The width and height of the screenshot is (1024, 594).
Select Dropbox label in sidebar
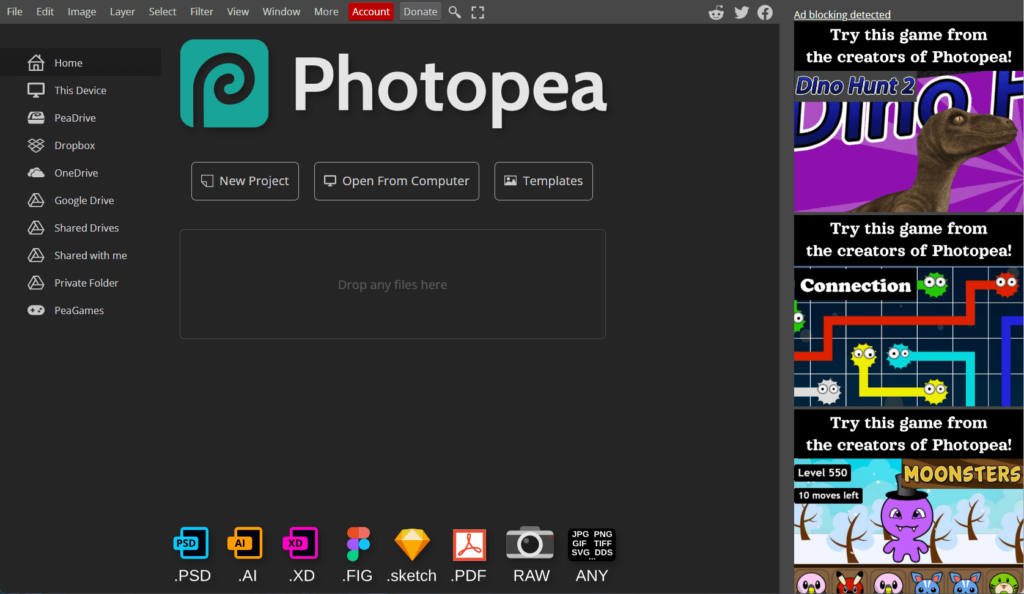[x=74, y=145]
